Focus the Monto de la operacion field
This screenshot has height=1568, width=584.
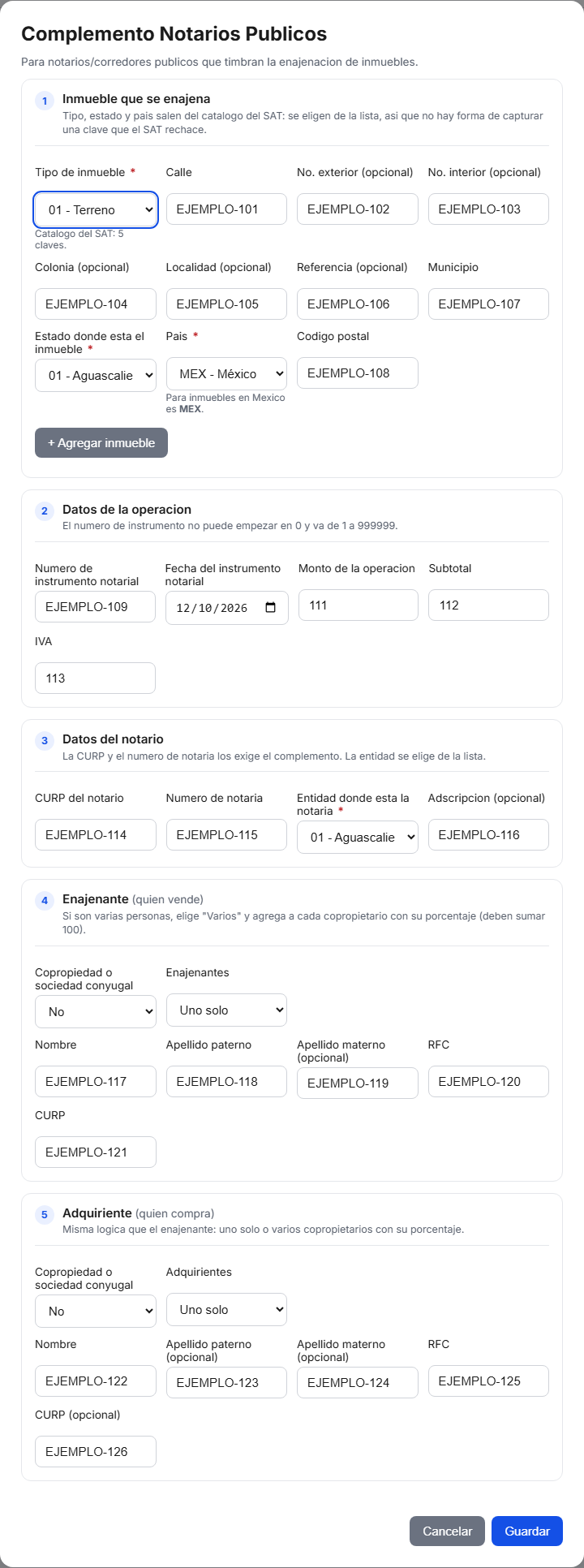pos(359,605)
